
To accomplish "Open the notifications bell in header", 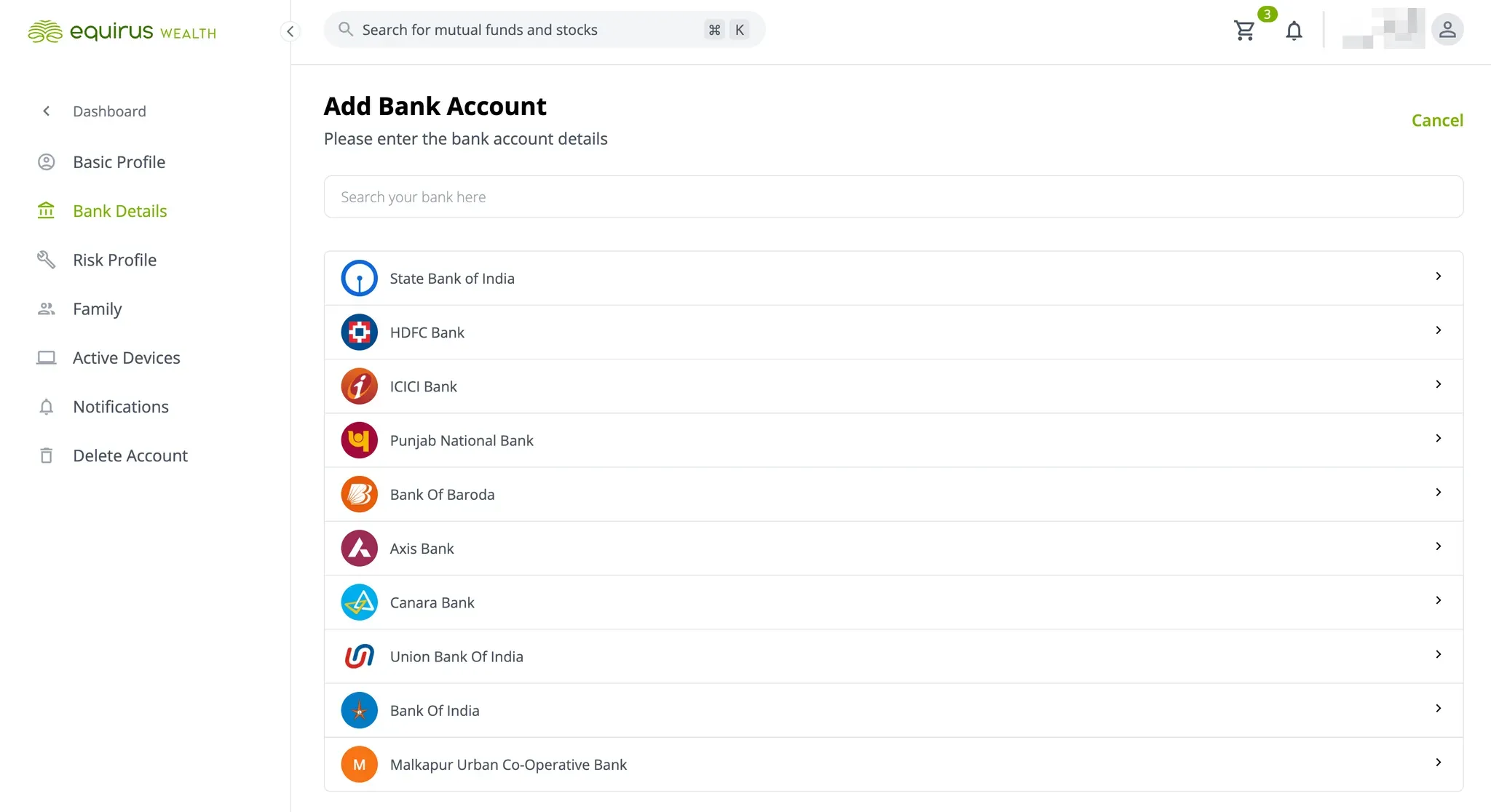I will 1294,31.
